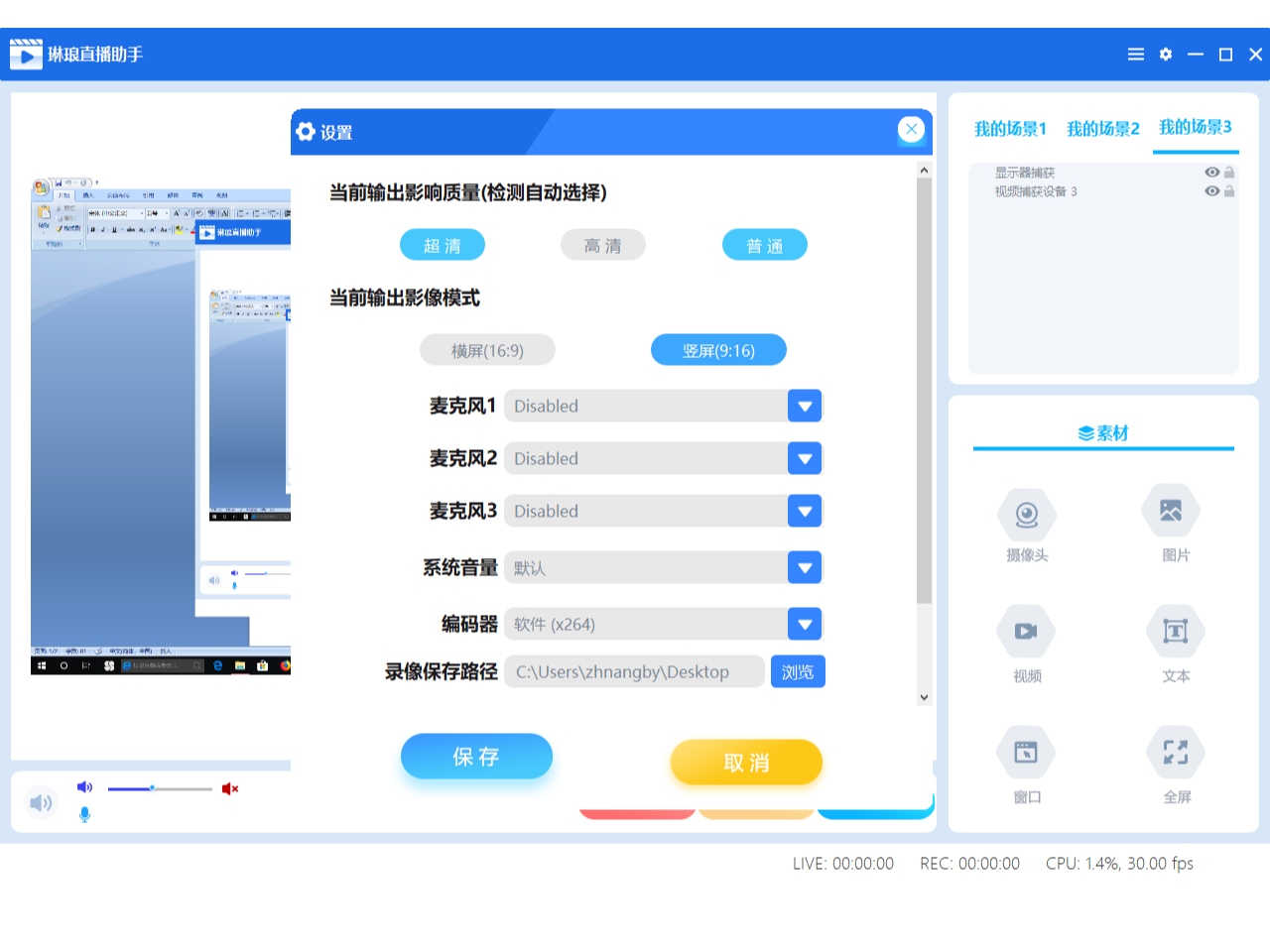Open the 系统音量 dropdown
The width and height of the screenshot is (1270, 952).
click(805, 567)
